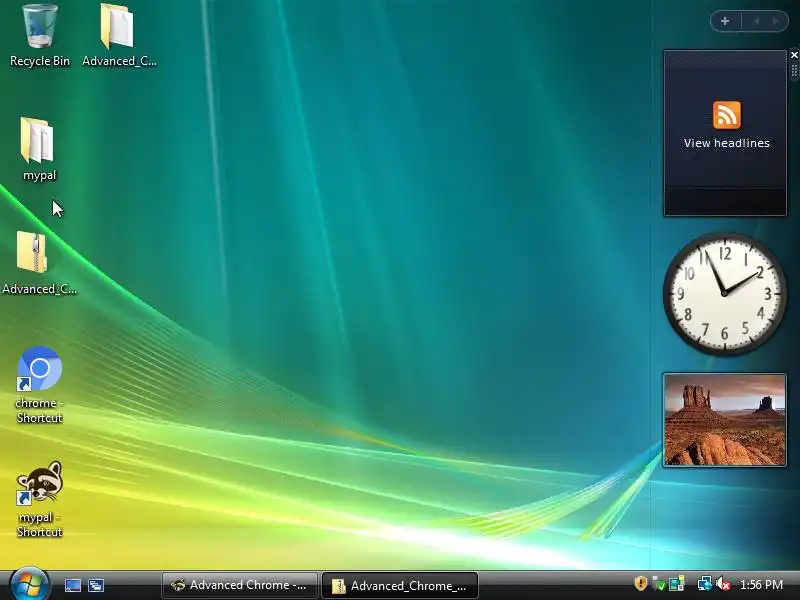800x600 pixels.
Task: Click the 1:56 PM taskbar clock
Action: (x=761, y=585)
